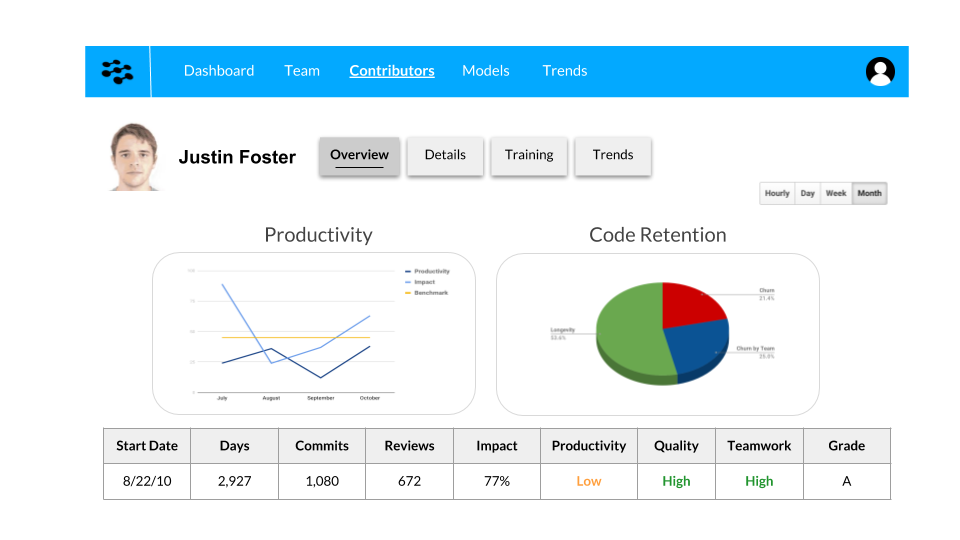Click the Code Retention chart title

coord(658,235)
